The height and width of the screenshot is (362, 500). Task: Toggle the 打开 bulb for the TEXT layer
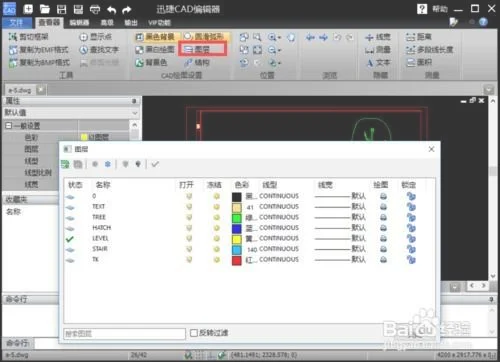click(189, 207)
